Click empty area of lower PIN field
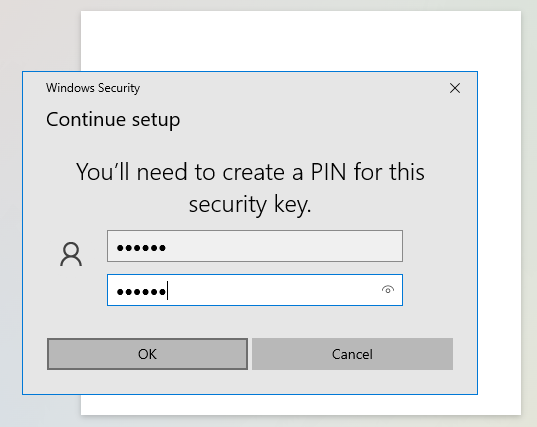The image size is (537, 427). pos(274,290)
